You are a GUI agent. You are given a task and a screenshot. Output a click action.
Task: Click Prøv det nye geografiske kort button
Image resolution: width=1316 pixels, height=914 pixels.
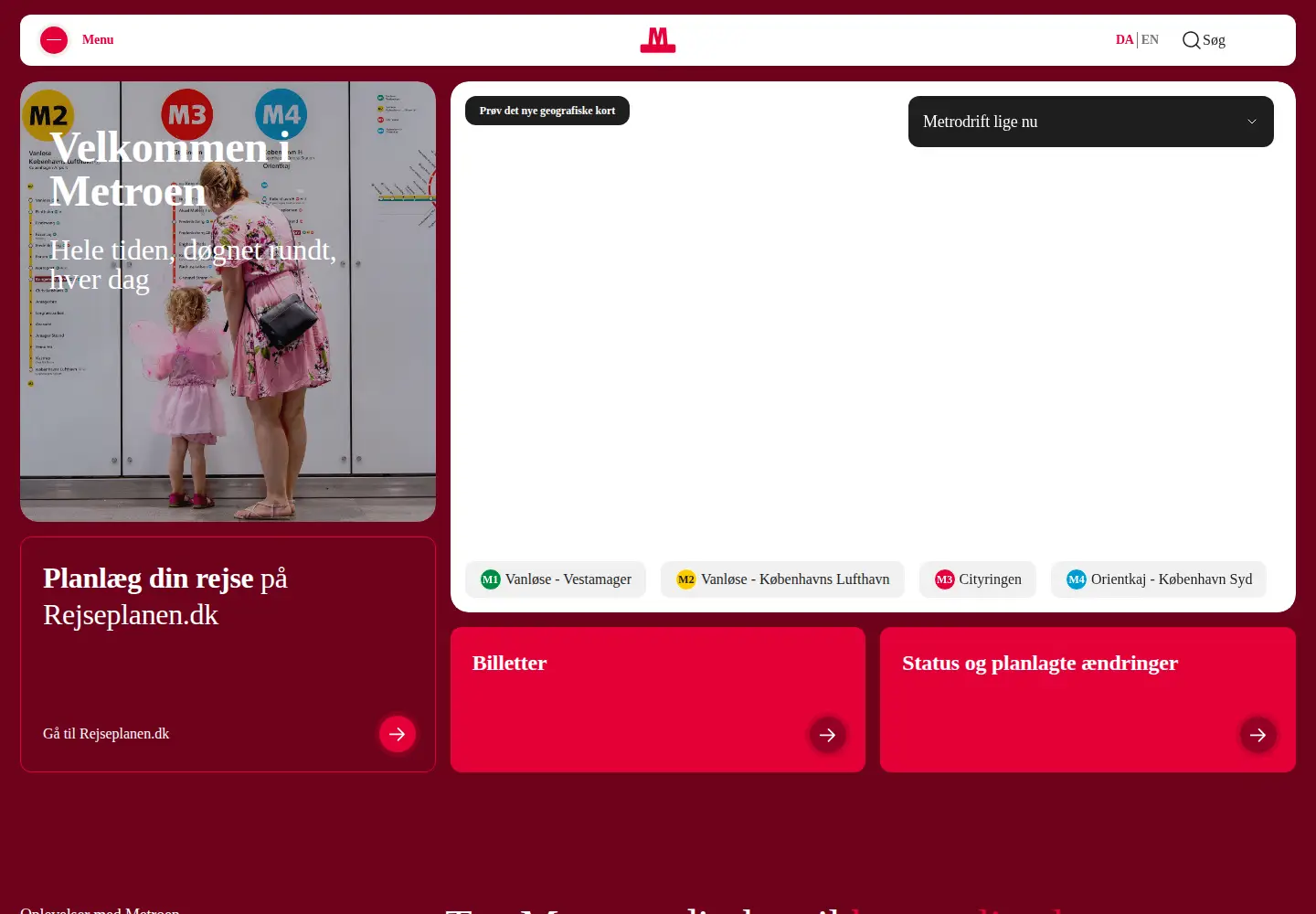(547, 111)
